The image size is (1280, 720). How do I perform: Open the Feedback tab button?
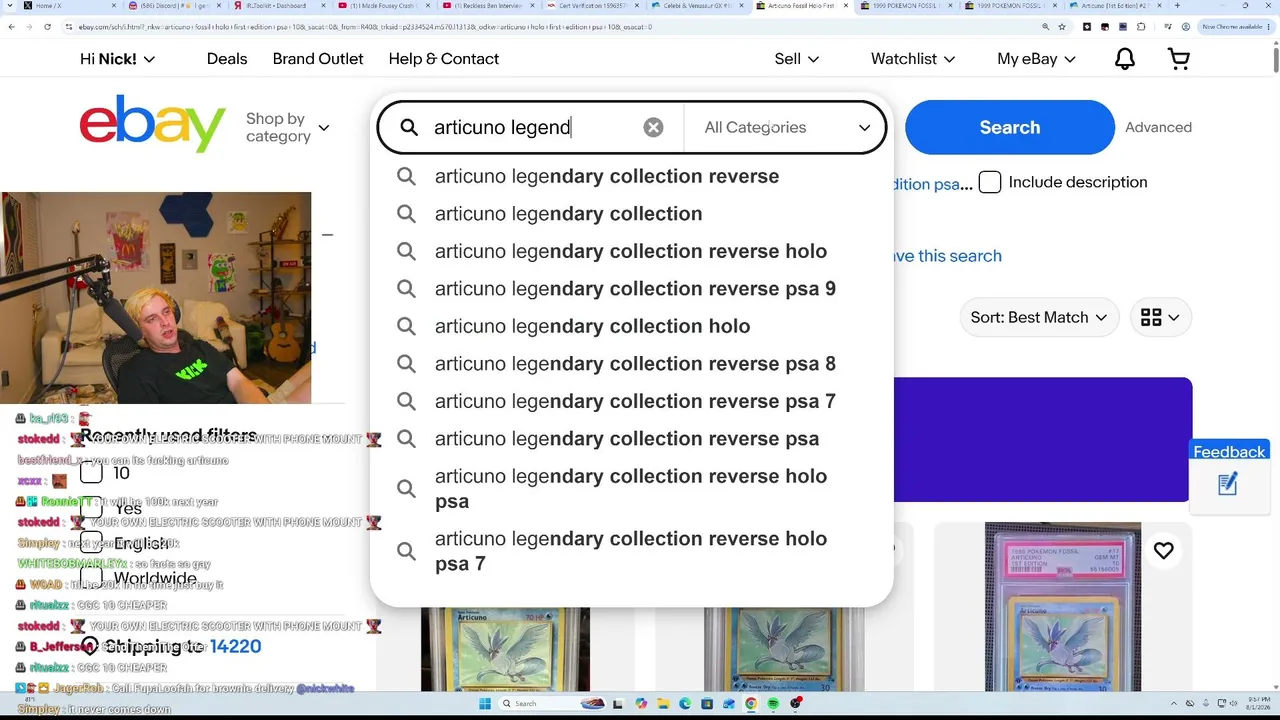point(1229,452)
